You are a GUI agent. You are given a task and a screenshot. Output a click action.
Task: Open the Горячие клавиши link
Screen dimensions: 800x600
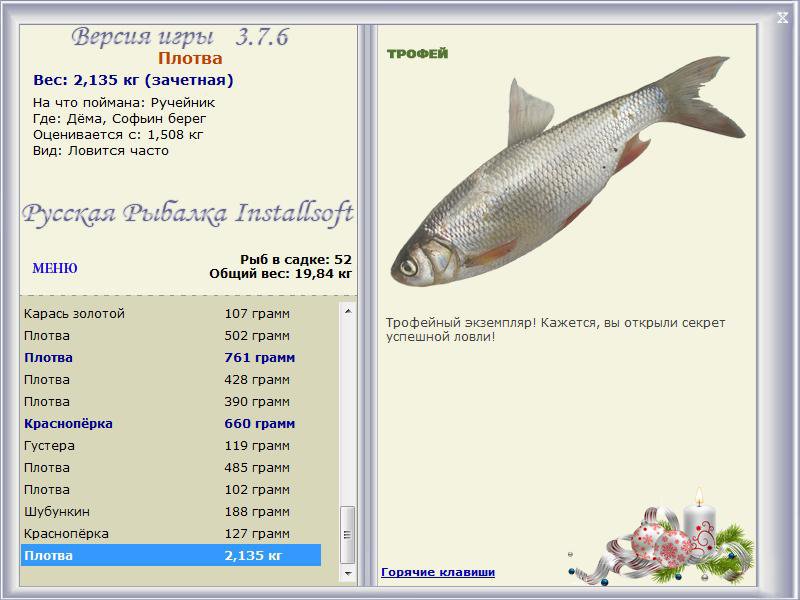(x=438, y=572)
